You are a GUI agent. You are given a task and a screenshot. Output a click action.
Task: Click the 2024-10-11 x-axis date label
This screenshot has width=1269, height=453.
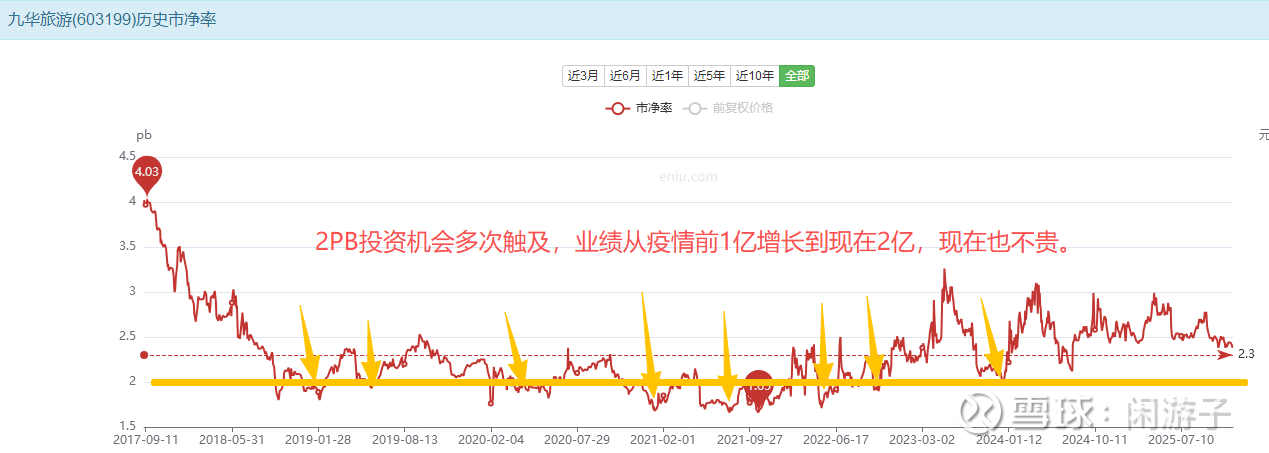(1094, 438)
